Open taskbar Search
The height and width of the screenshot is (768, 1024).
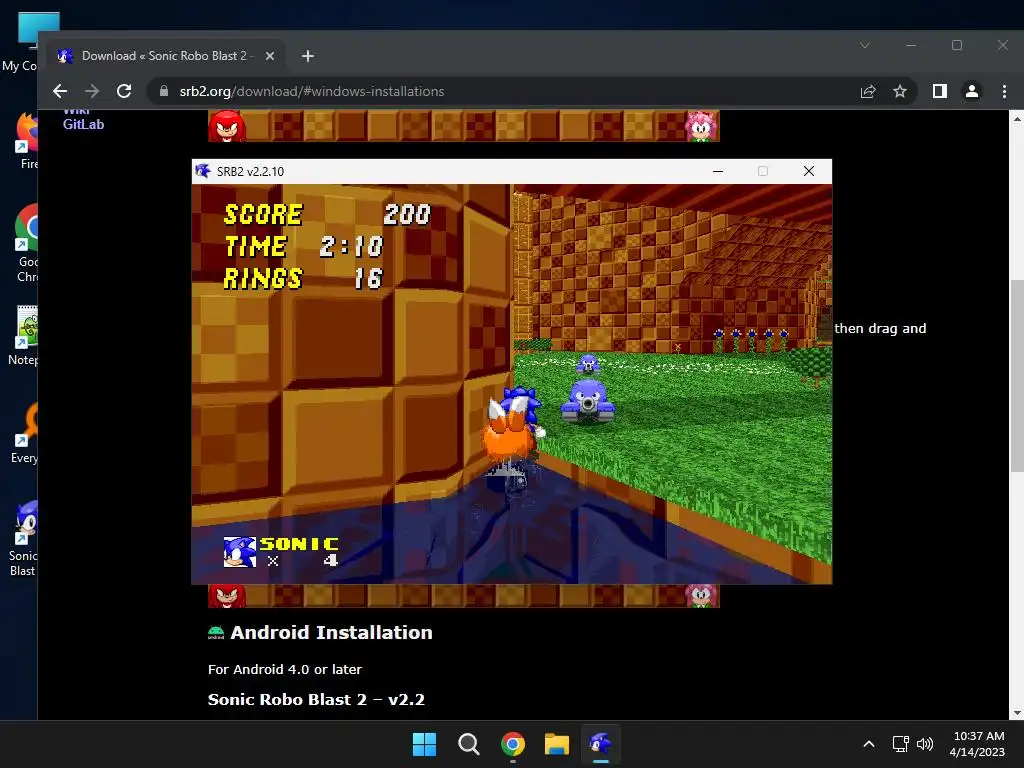(x=468, y=744)
